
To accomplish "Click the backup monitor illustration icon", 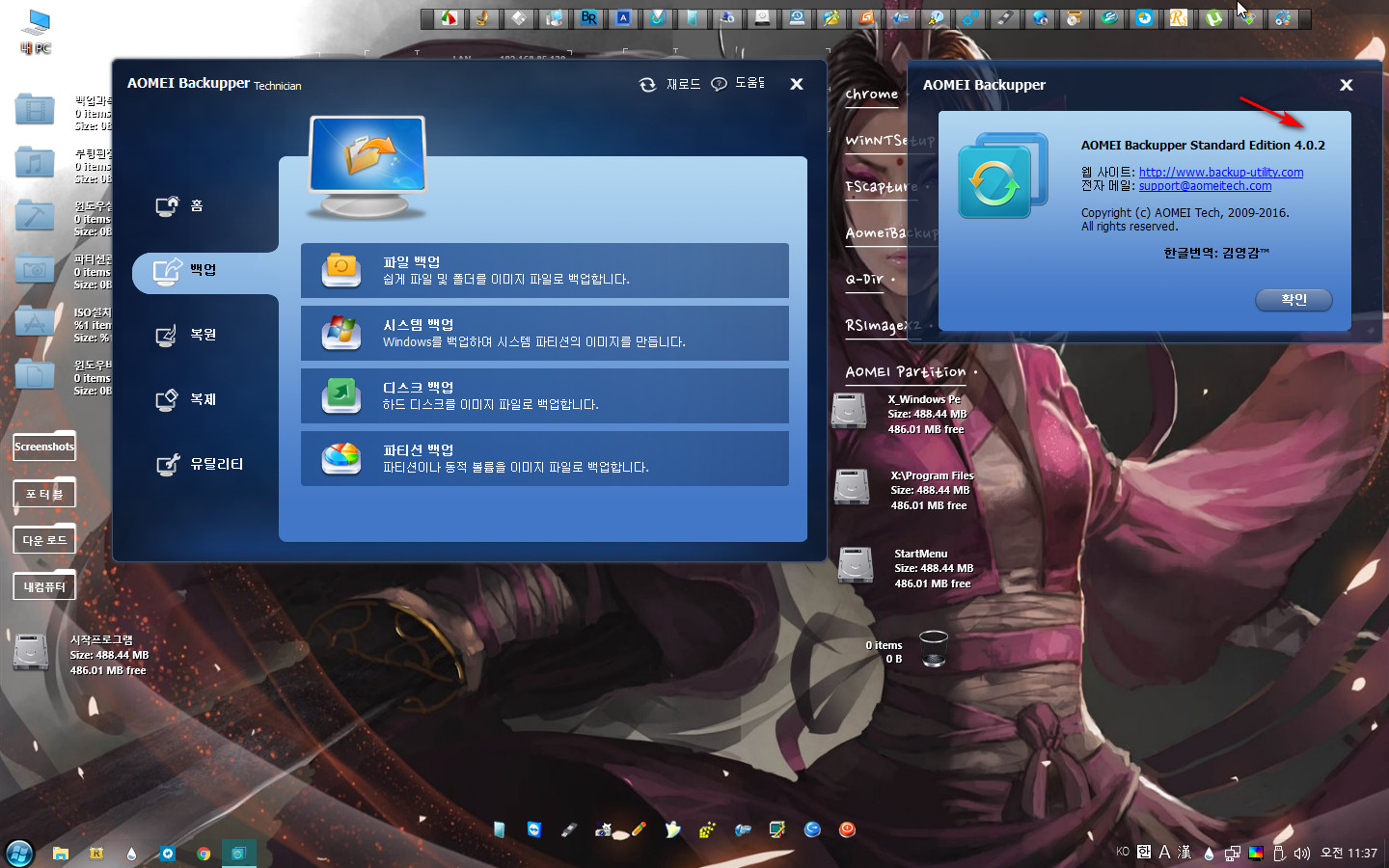I will point(368,166).
